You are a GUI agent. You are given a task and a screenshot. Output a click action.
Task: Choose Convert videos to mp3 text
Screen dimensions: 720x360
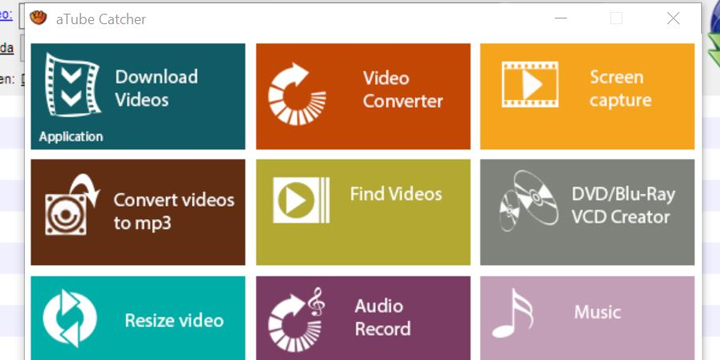[x=174, y=211]
